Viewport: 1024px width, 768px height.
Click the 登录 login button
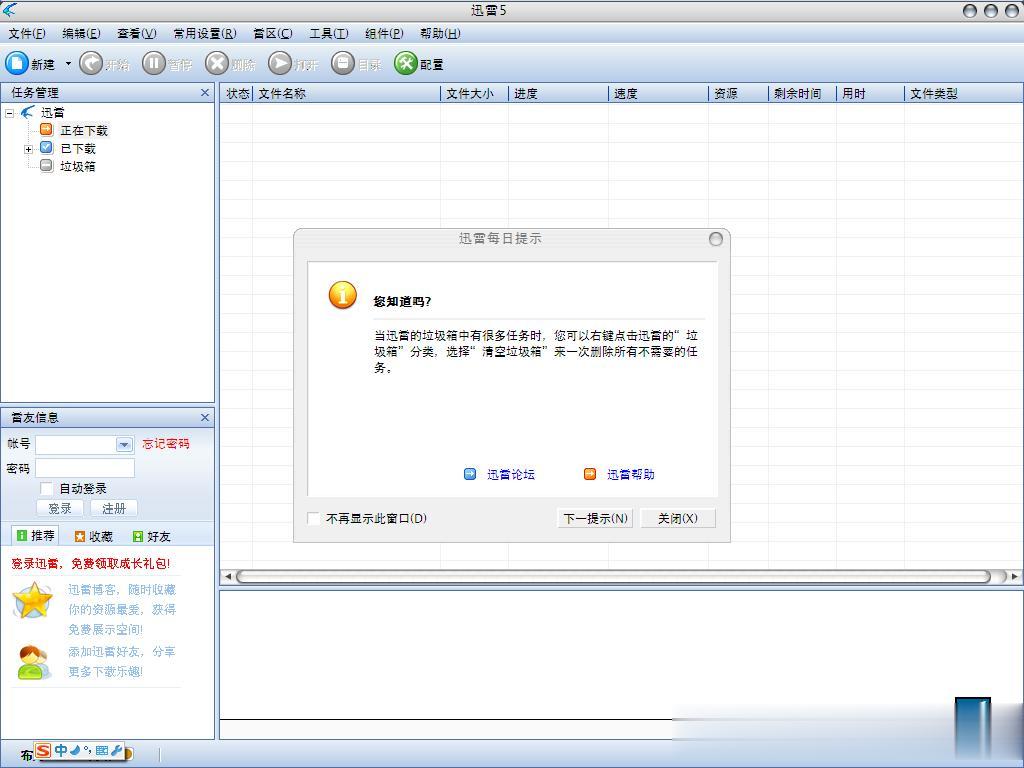click(x=60, y=508)
